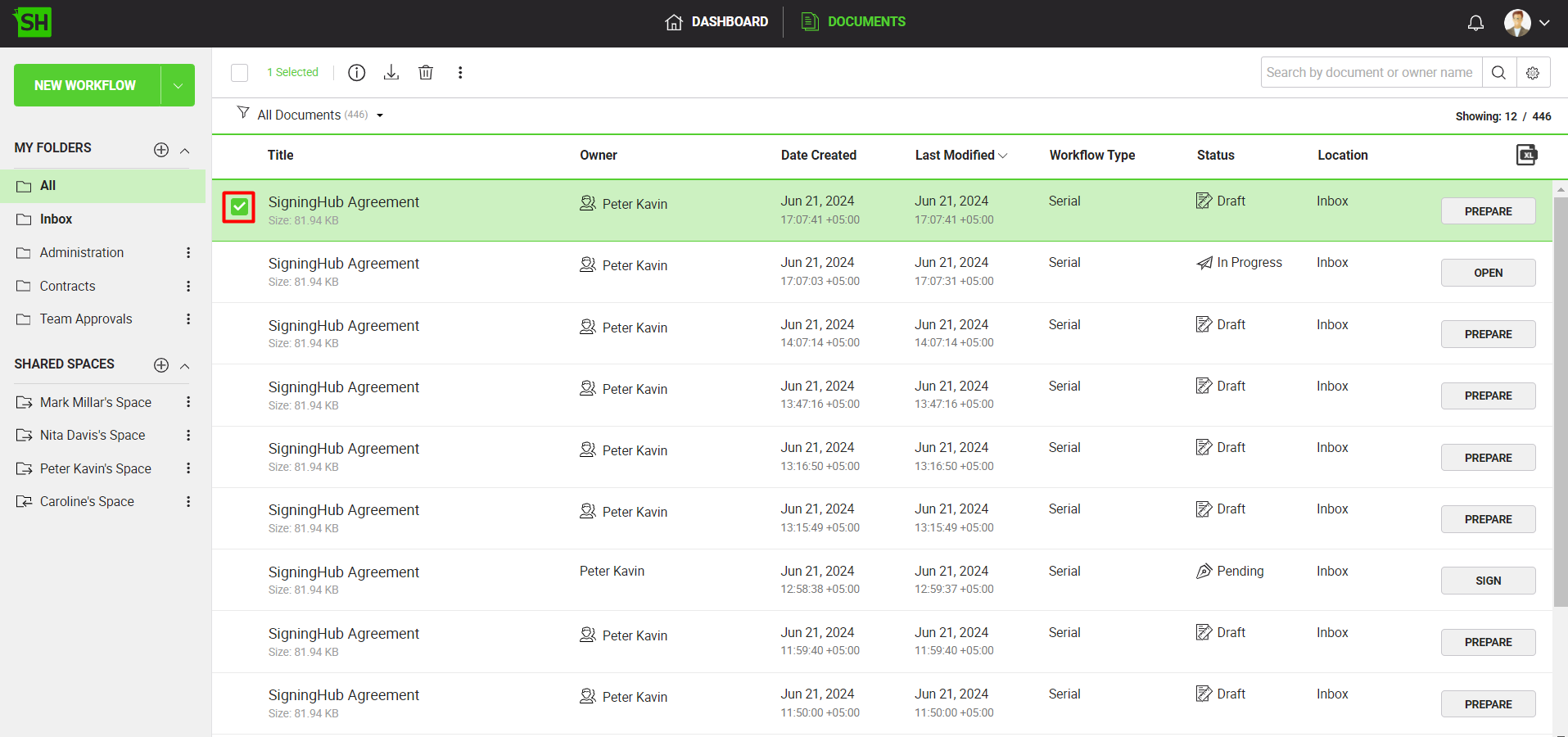Open notifications bell
Viewport: 1568px width, 737px height.
click(x=1475, y=23)
